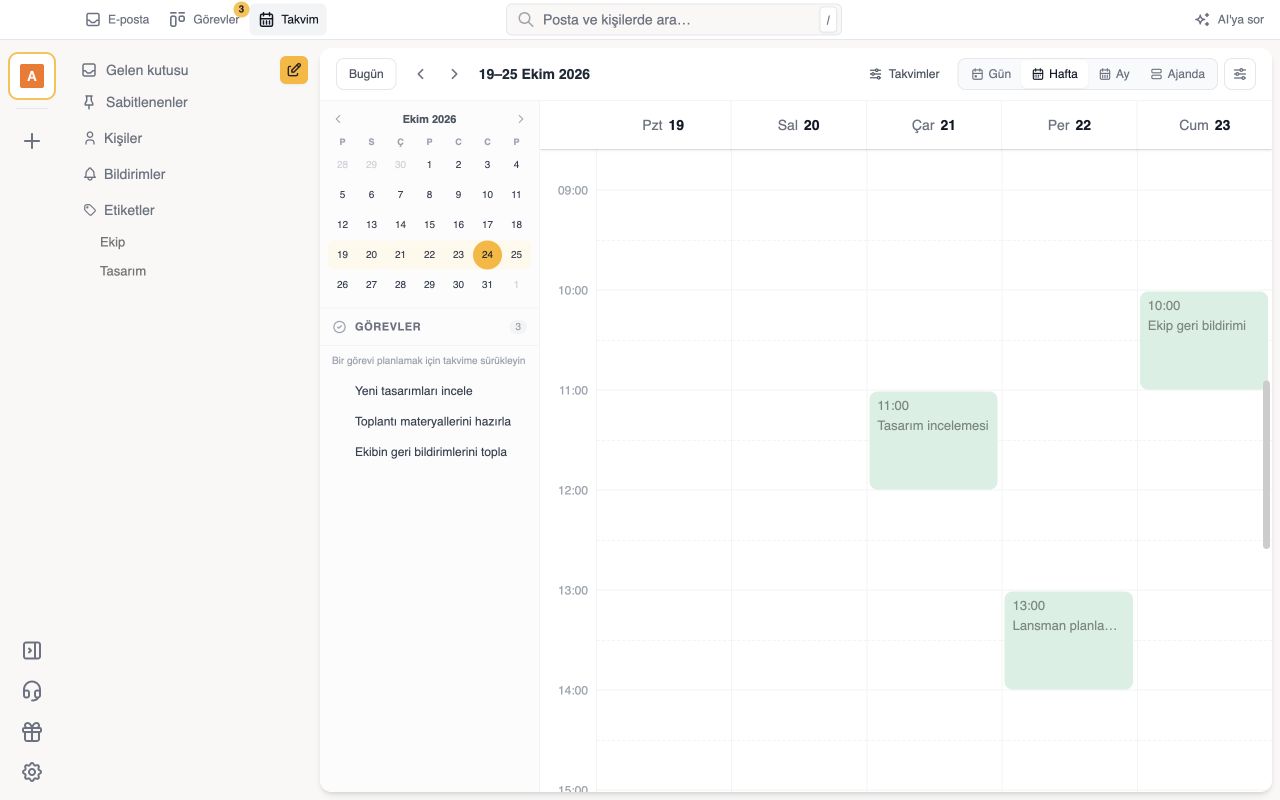Image resolution: width=1280 pixels, height=800 pixels.
Task: Open the Takvimler filter dropdown
Action: (904, 74)
